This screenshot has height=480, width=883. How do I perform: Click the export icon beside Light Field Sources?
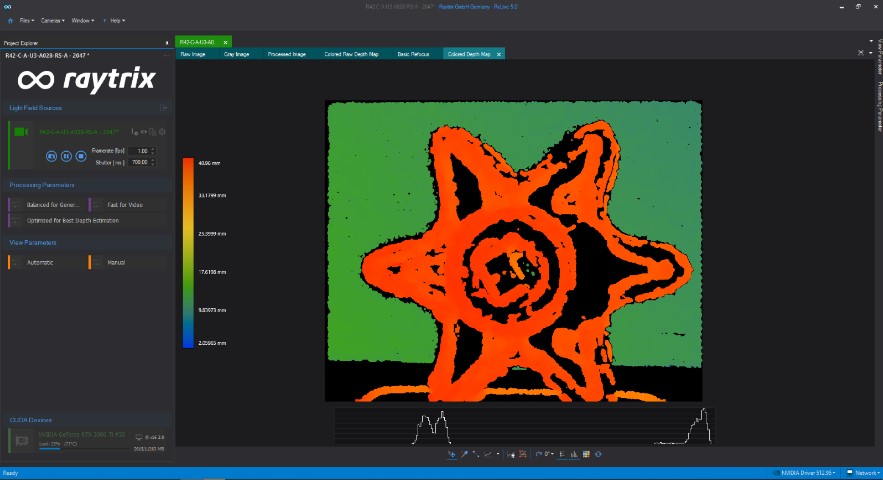click(163, 108)
